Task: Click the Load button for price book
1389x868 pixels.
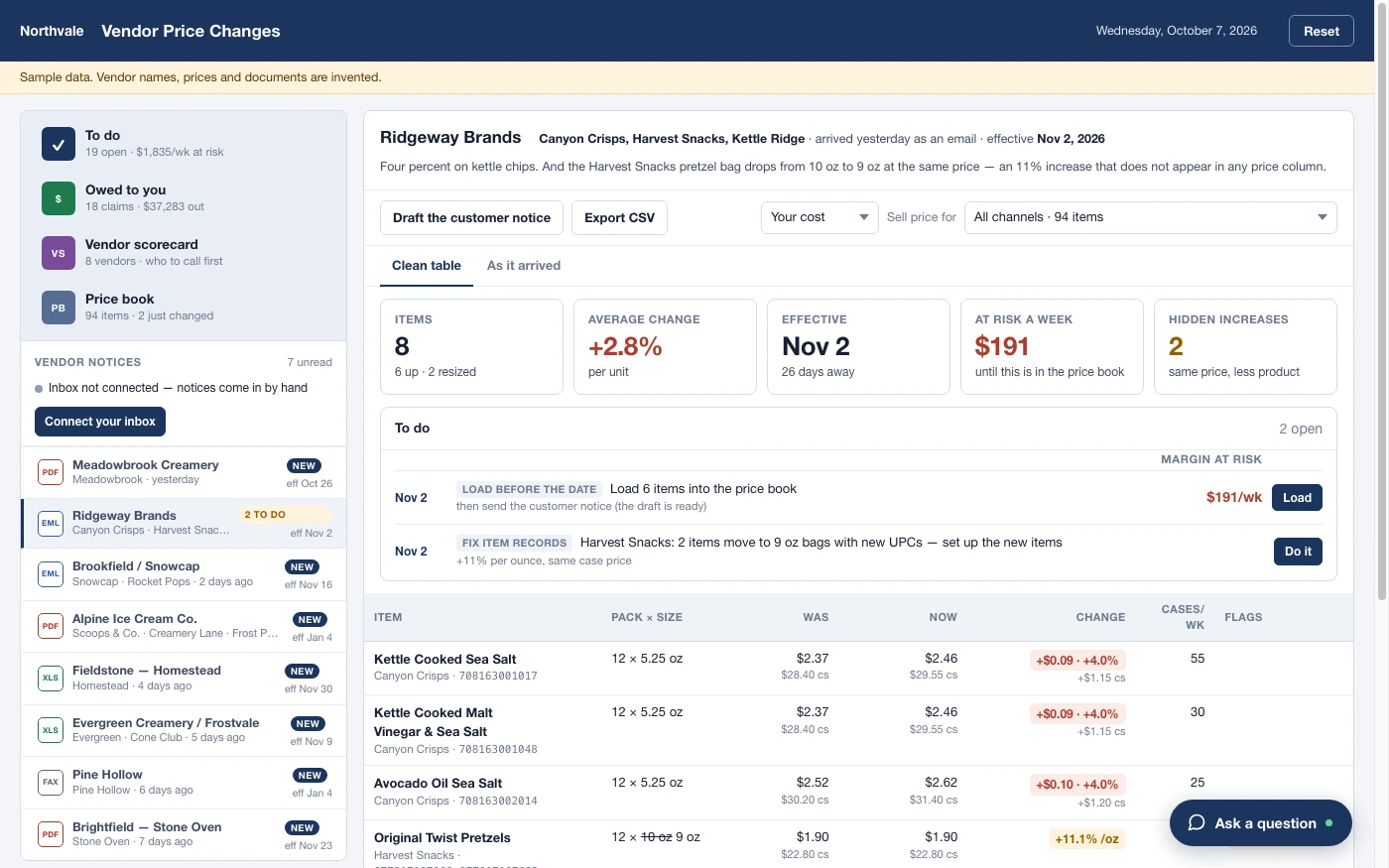Action: (1297, 498)
